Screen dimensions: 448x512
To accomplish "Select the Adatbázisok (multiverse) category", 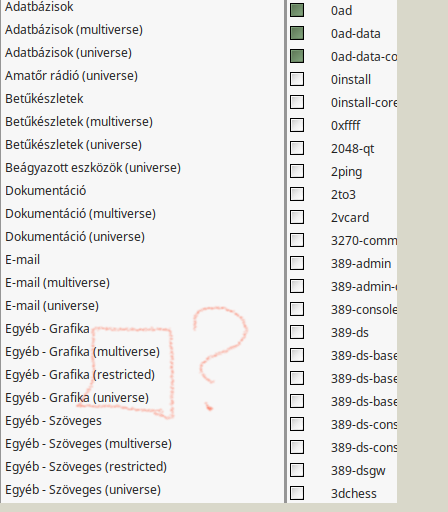I will [x=74, y=30].
